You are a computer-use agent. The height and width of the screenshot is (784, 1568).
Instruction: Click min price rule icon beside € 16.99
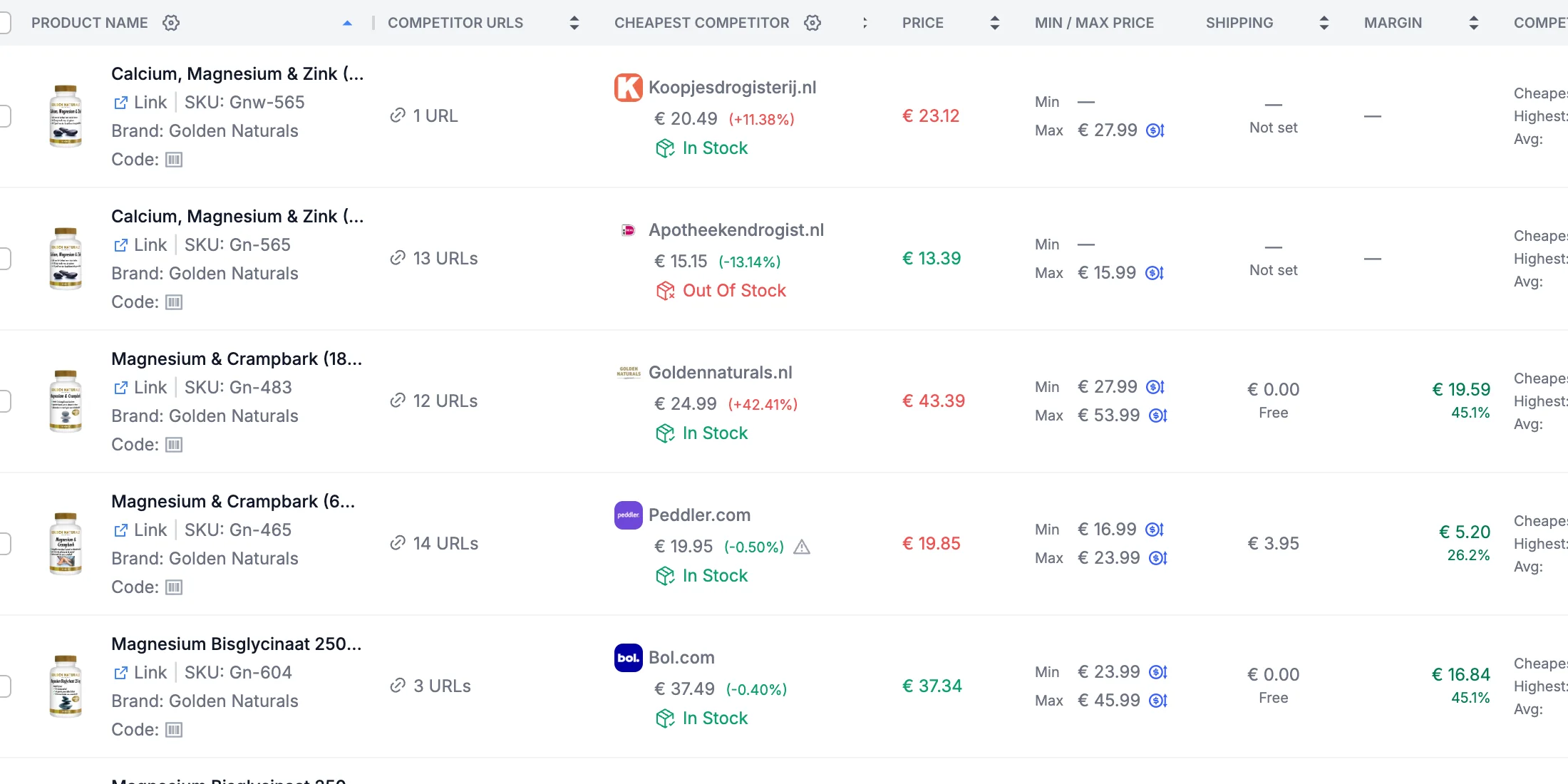(x=1155, y=530)
